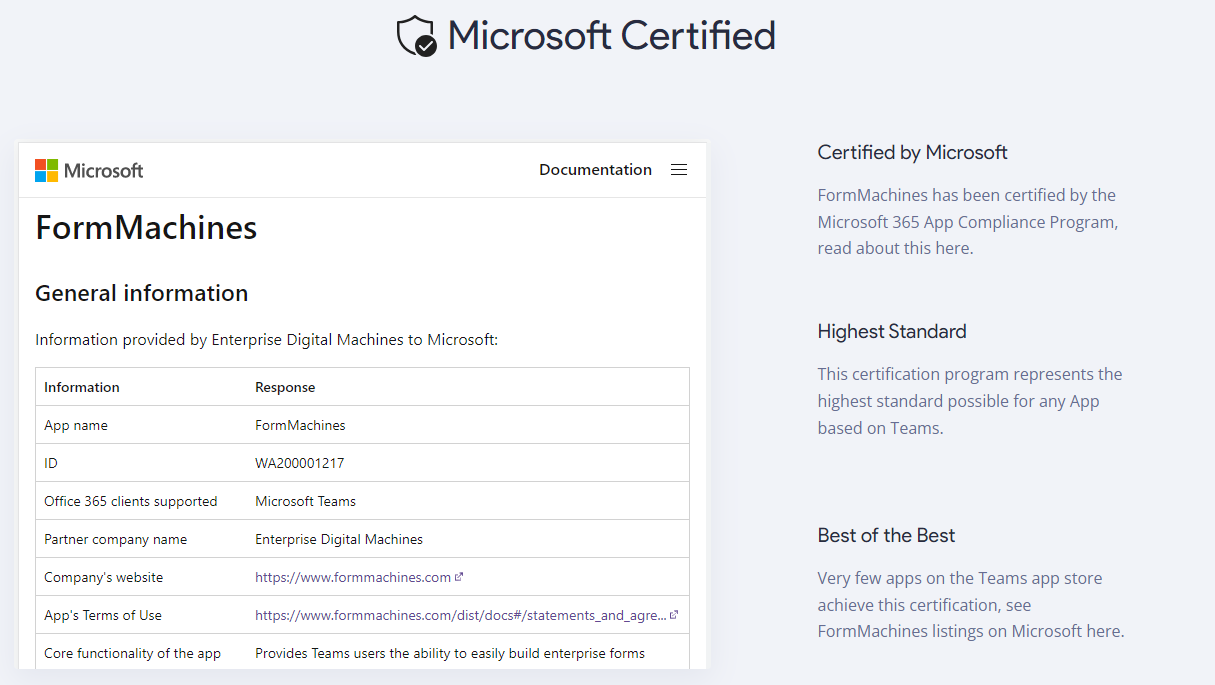
Task: Click the 'read about this here' text
Action: coord(894,248)
